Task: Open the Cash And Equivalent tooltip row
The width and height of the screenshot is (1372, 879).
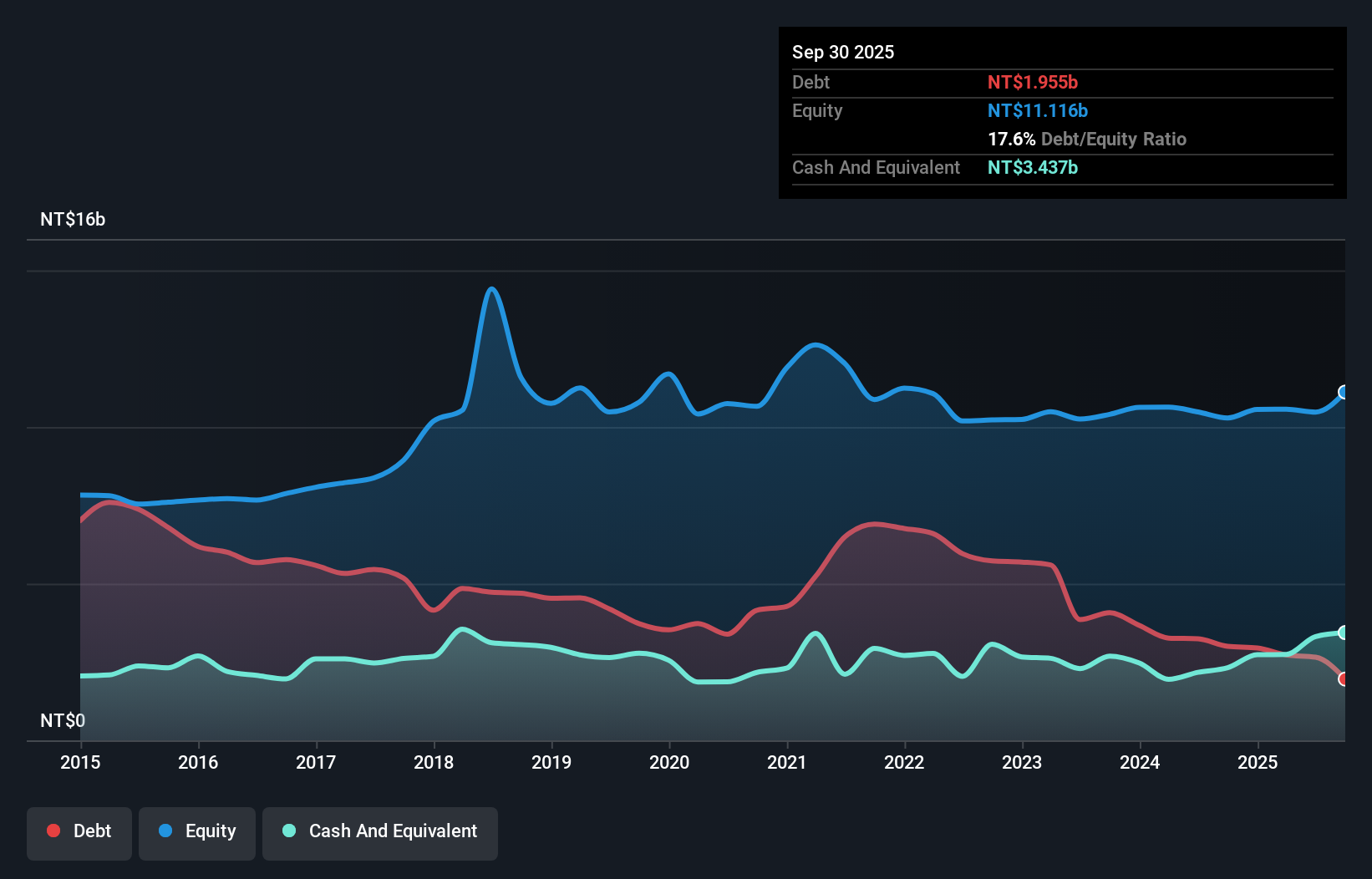Action: click(x=876, y=167)
